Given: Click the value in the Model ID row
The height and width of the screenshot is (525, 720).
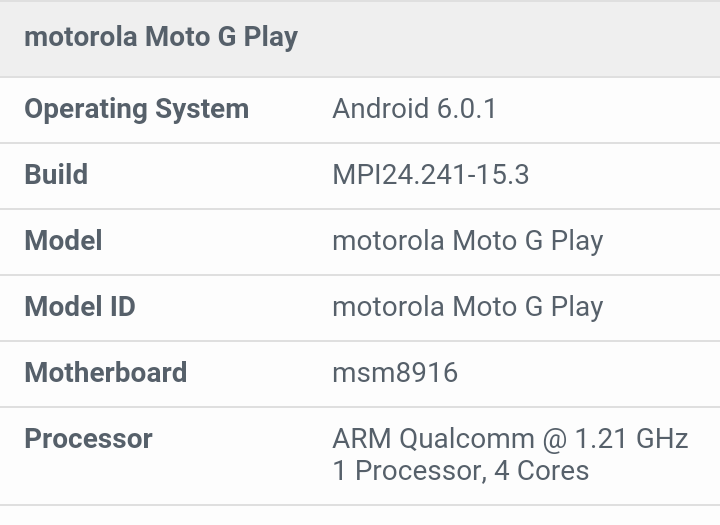Looking at the screenshot, I should point(467,307).
